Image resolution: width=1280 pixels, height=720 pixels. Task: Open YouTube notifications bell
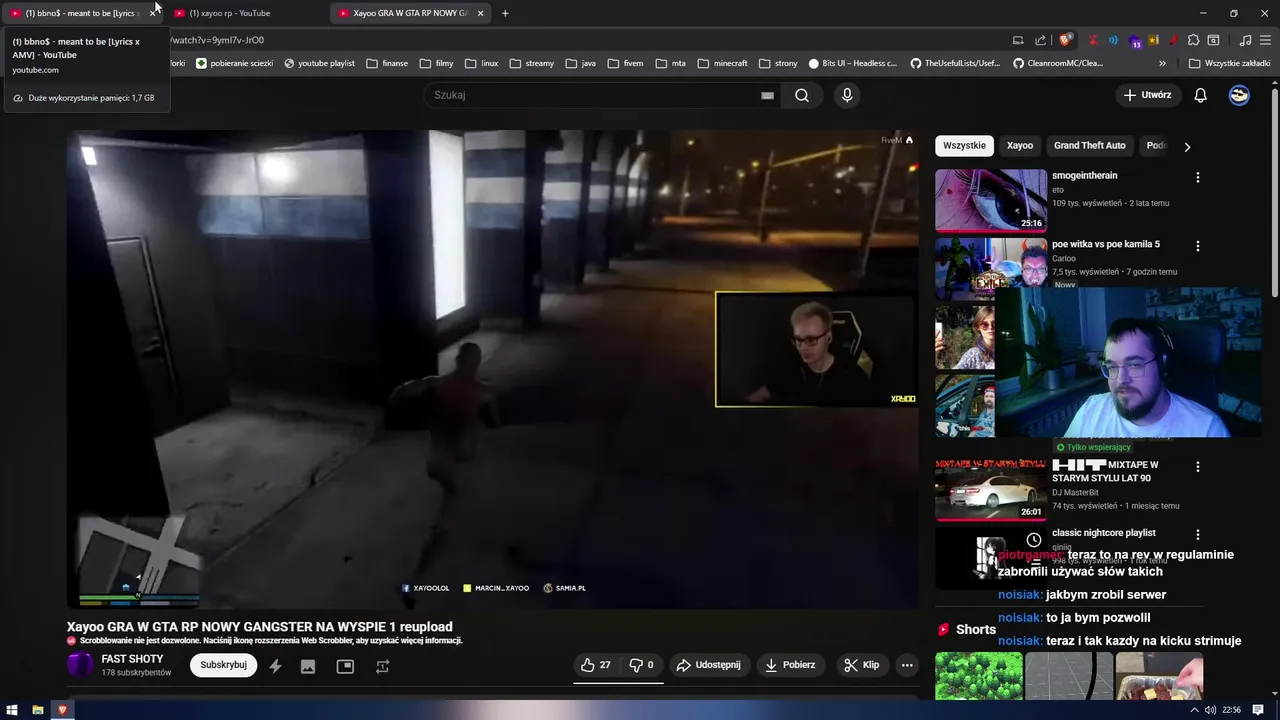tap(1200, 95)
